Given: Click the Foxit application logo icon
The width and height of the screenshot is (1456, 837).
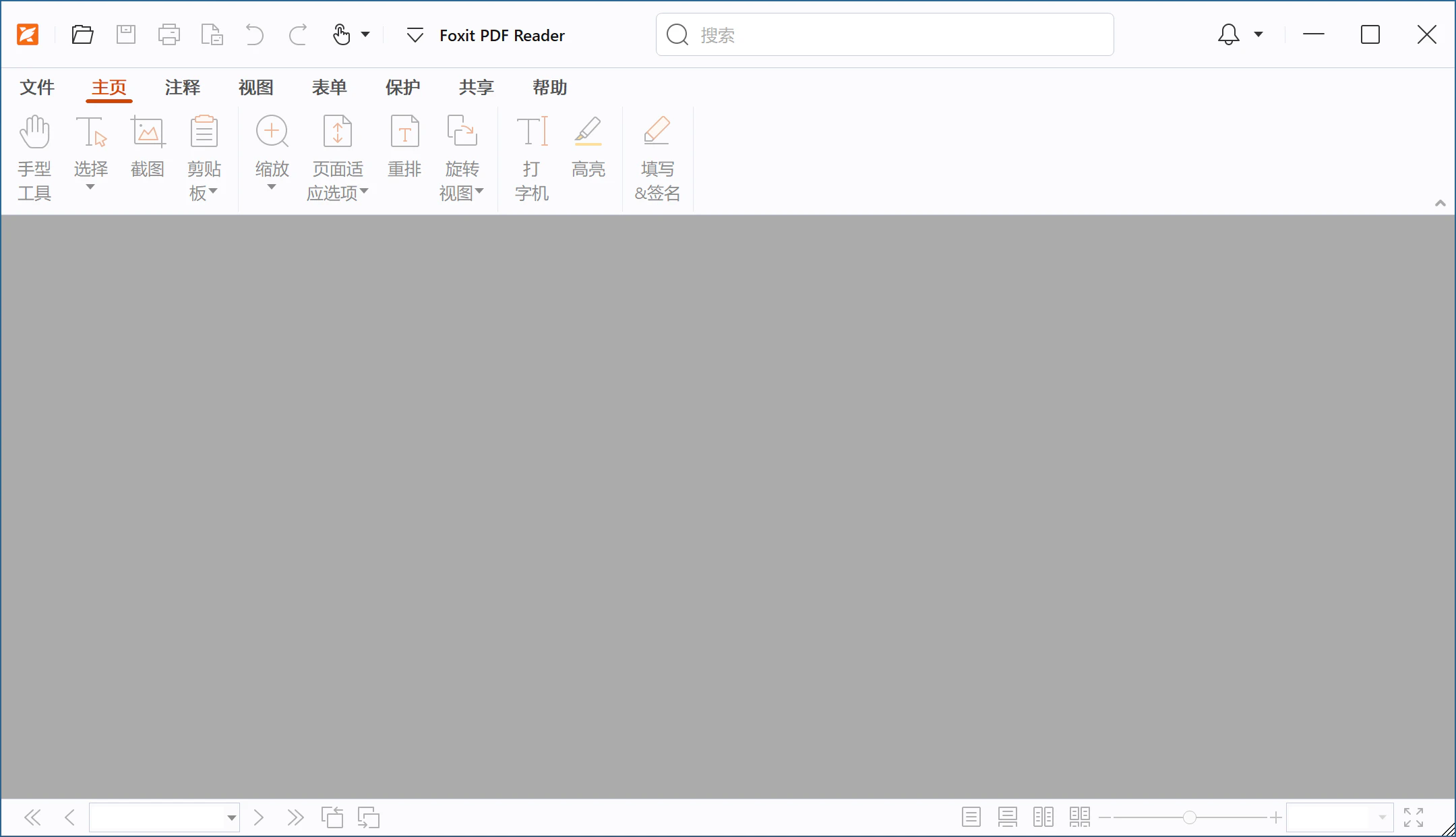Looking at the screenshot, I should 28,34.
